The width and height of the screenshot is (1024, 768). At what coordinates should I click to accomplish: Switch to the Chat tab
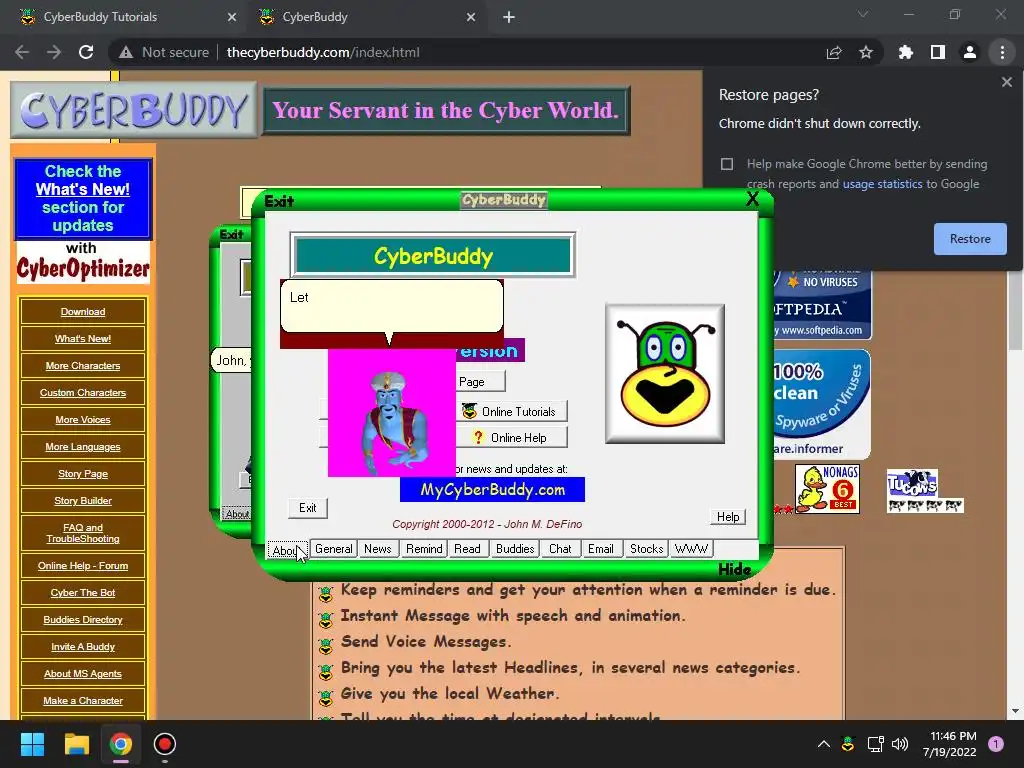point(560,549)
